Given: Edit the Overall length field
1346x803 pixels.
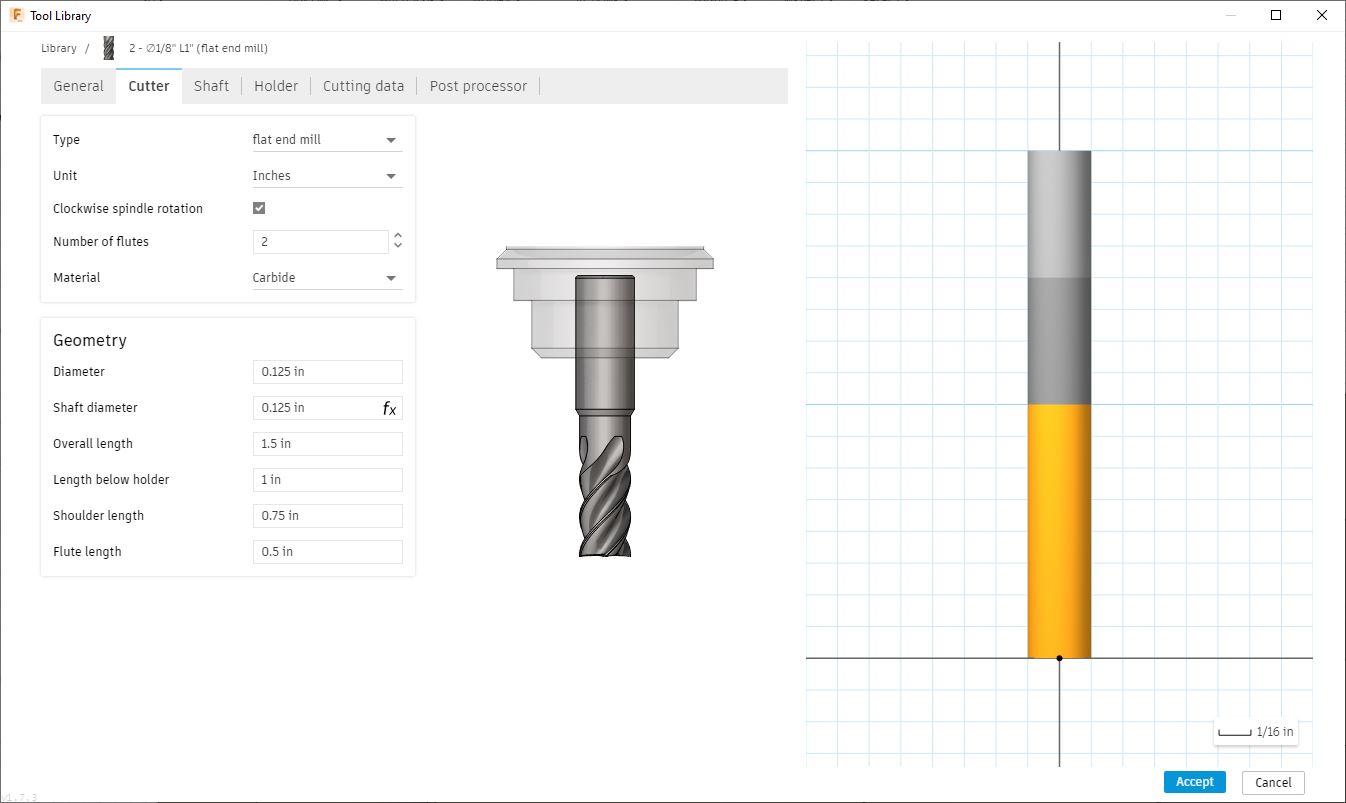Looking at the screenshot, I should pyautogui.click(x=328, y=444).
